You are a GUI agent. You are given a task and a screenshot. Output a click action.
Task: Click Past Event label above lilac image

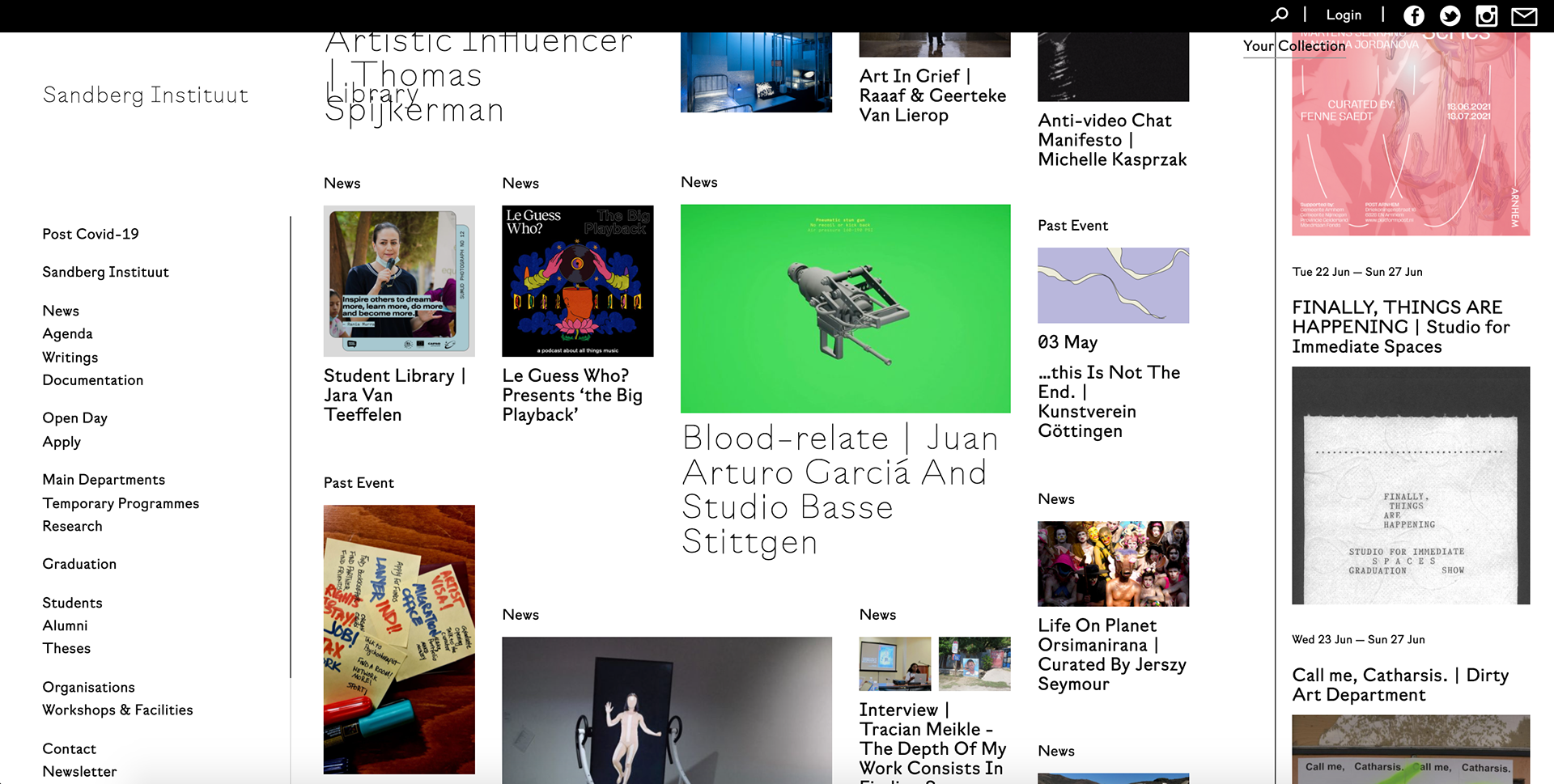[x=1073, y=226]
